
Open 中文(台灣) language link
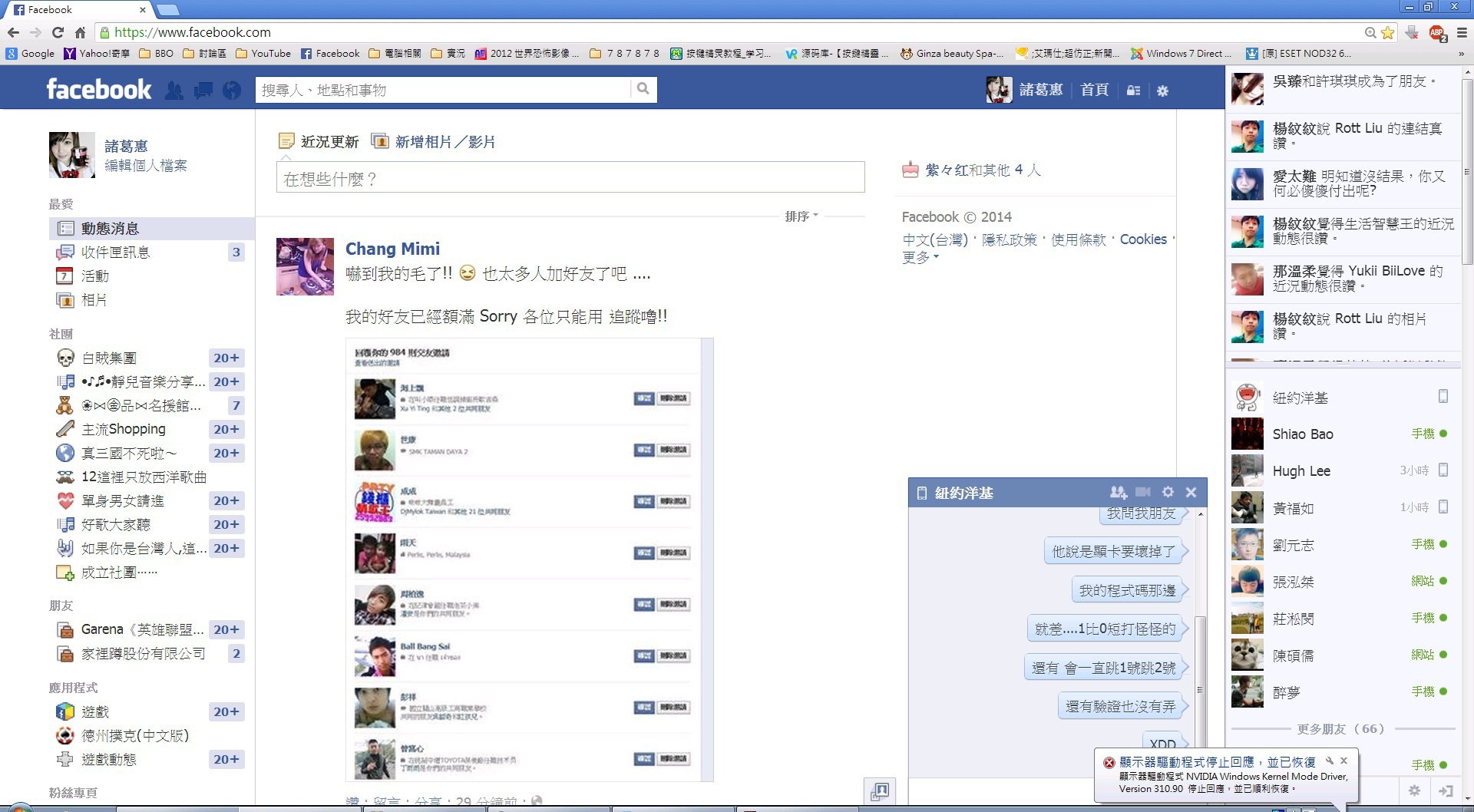pyautogui.click(x=935, y=239)
